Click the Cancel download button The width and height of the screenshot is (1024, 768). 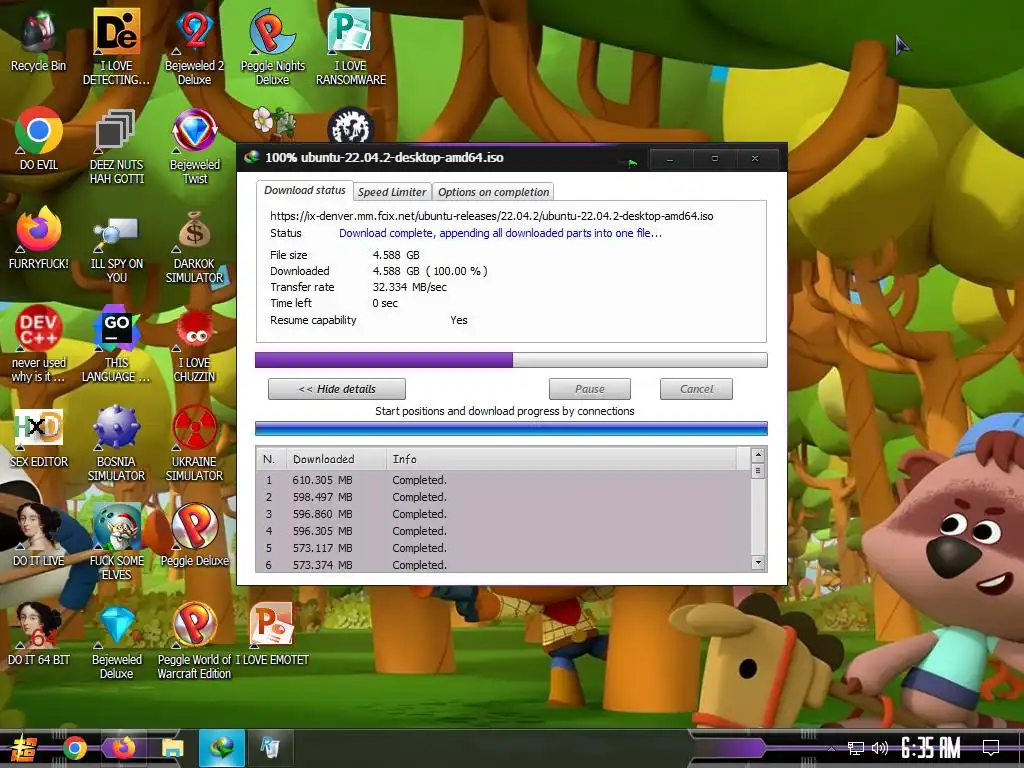696,389
